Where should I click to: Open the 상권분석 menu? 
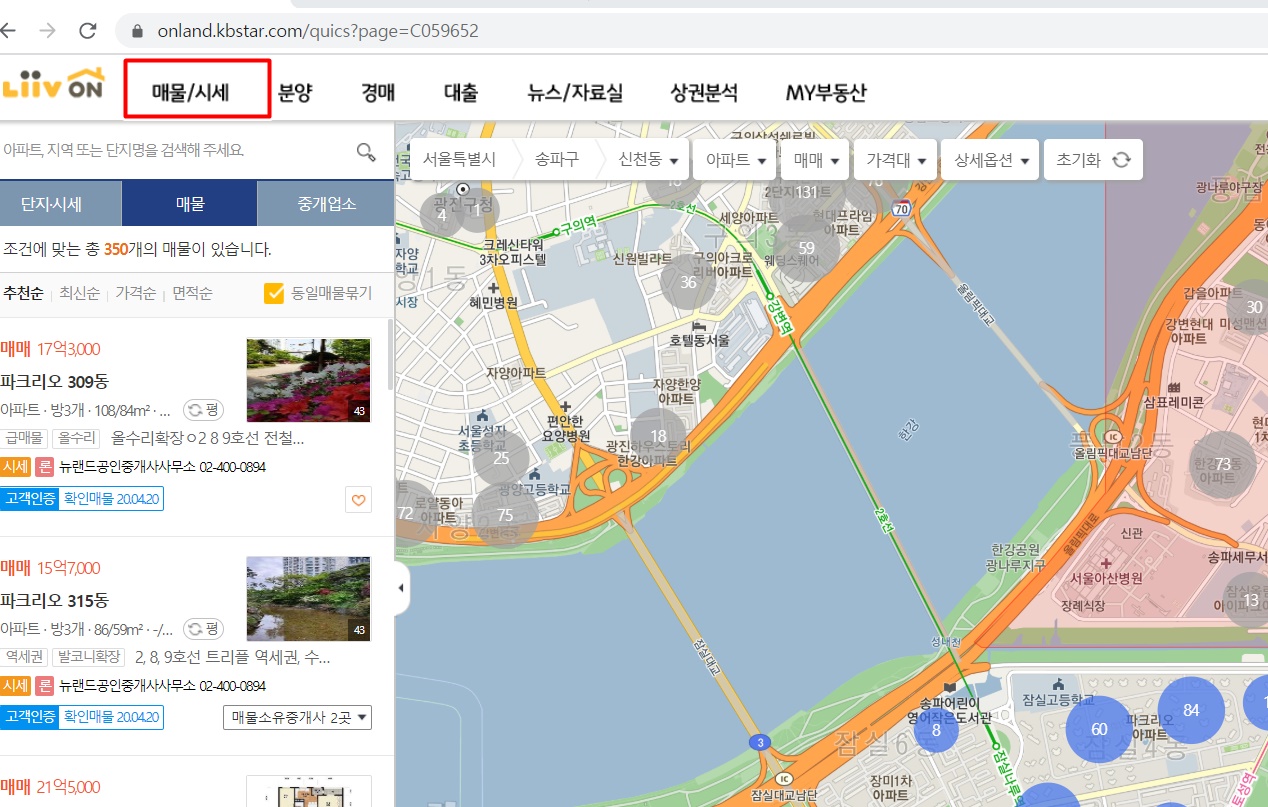[x=704, y=93]
